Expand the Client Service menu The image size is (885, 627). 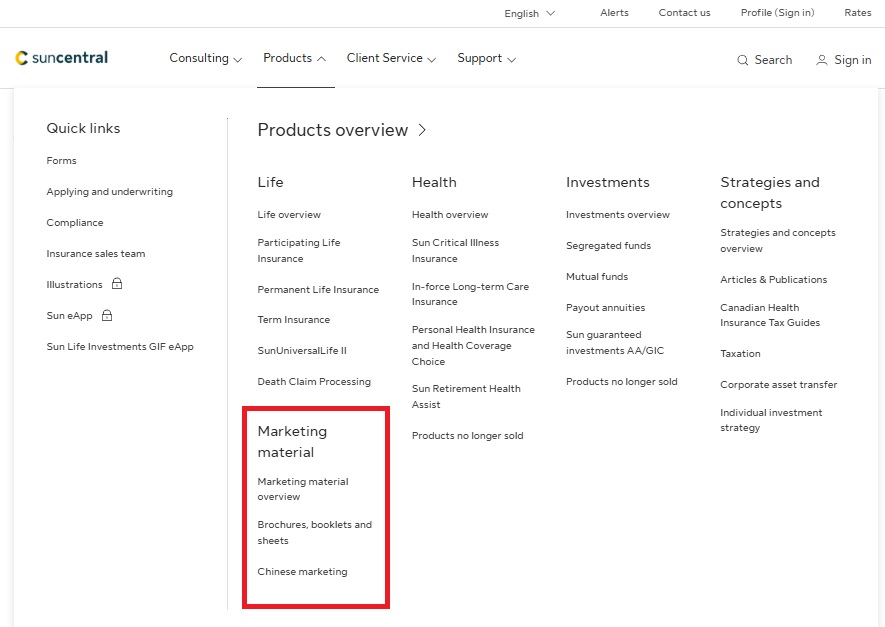(391, 58)
